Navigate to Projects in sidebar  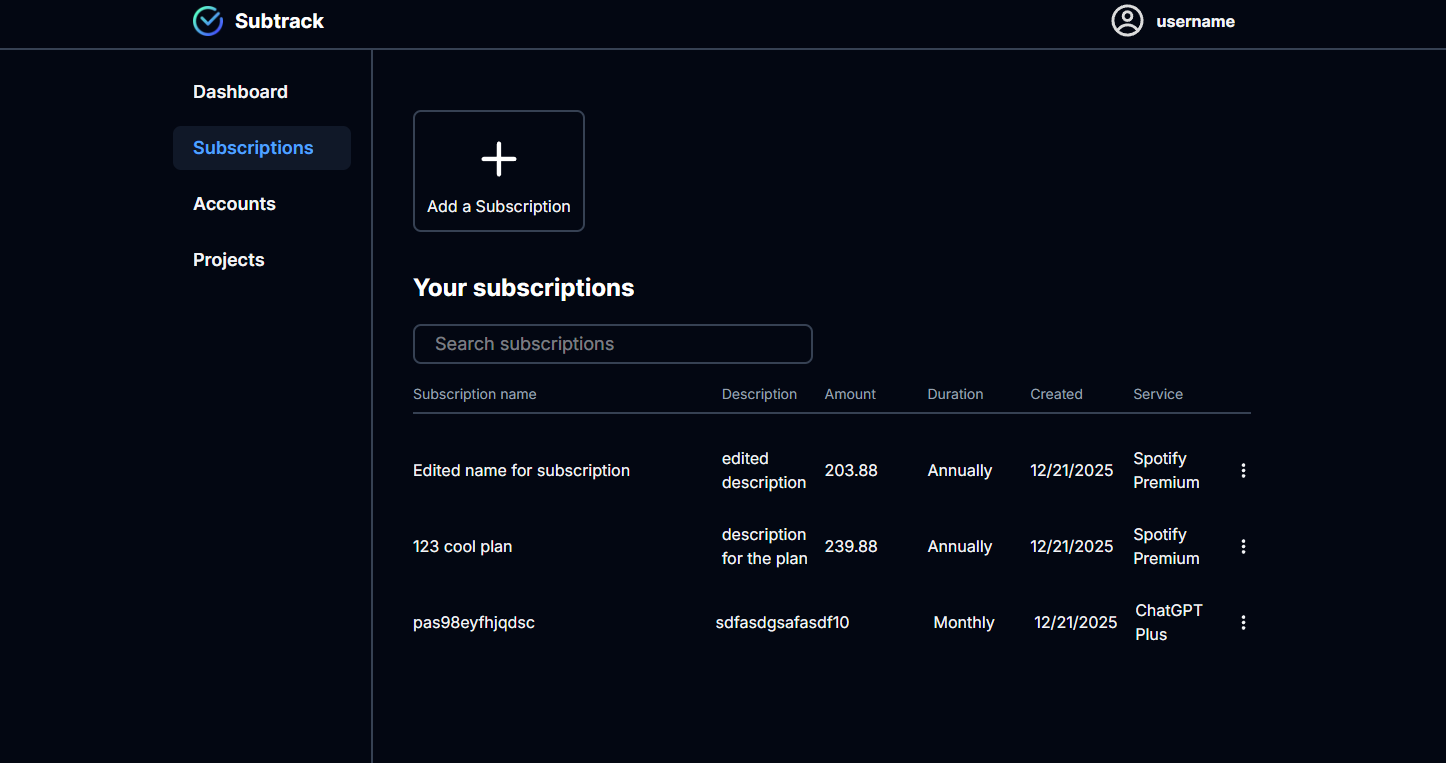[228, 260]
